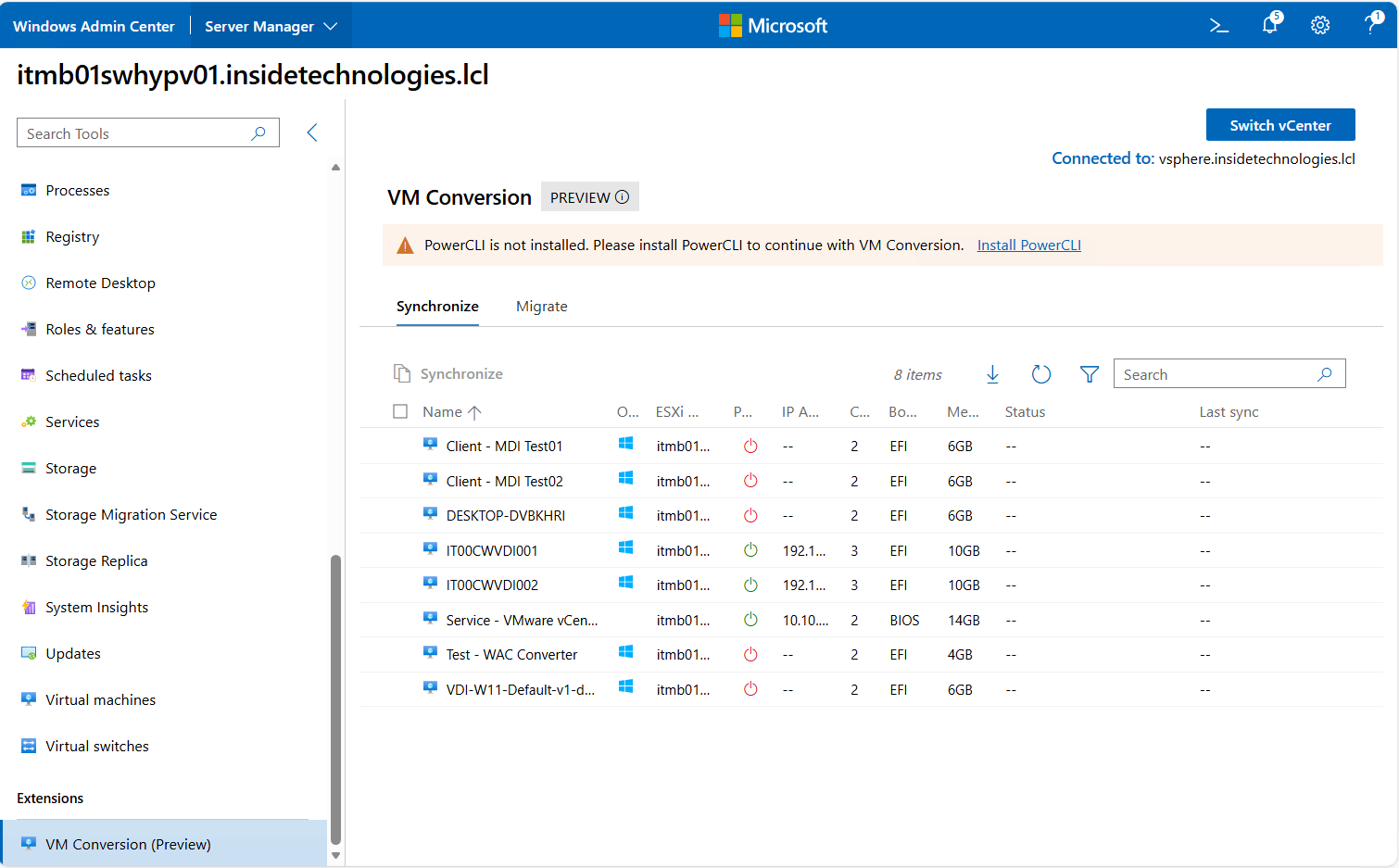Click the Switch vCenter button
Image resolution: width=1399 pixels, height=868 pixels.
1279,125
